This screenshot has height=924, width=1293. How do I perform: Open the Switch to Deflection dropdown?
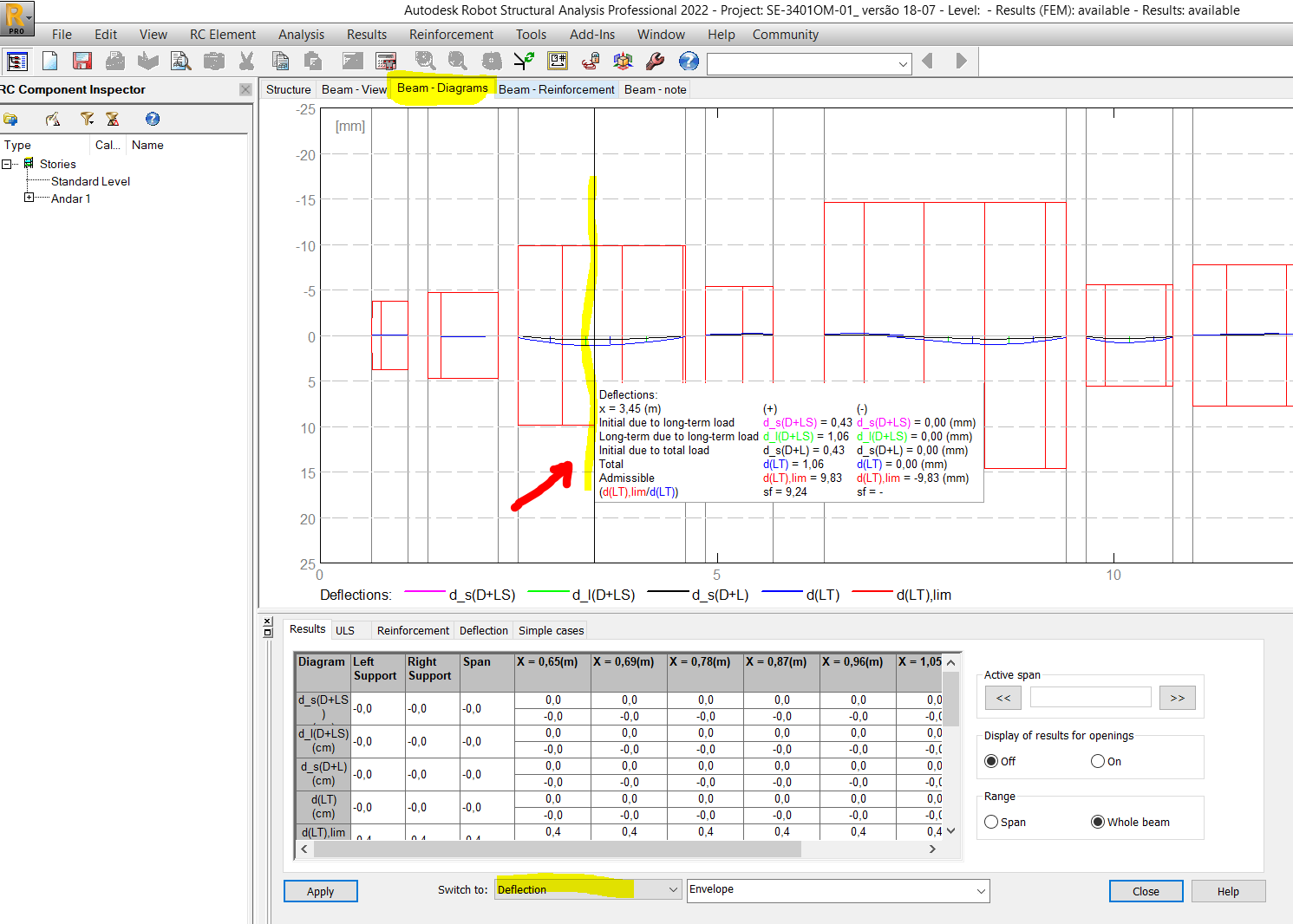(x=673, y=888)
